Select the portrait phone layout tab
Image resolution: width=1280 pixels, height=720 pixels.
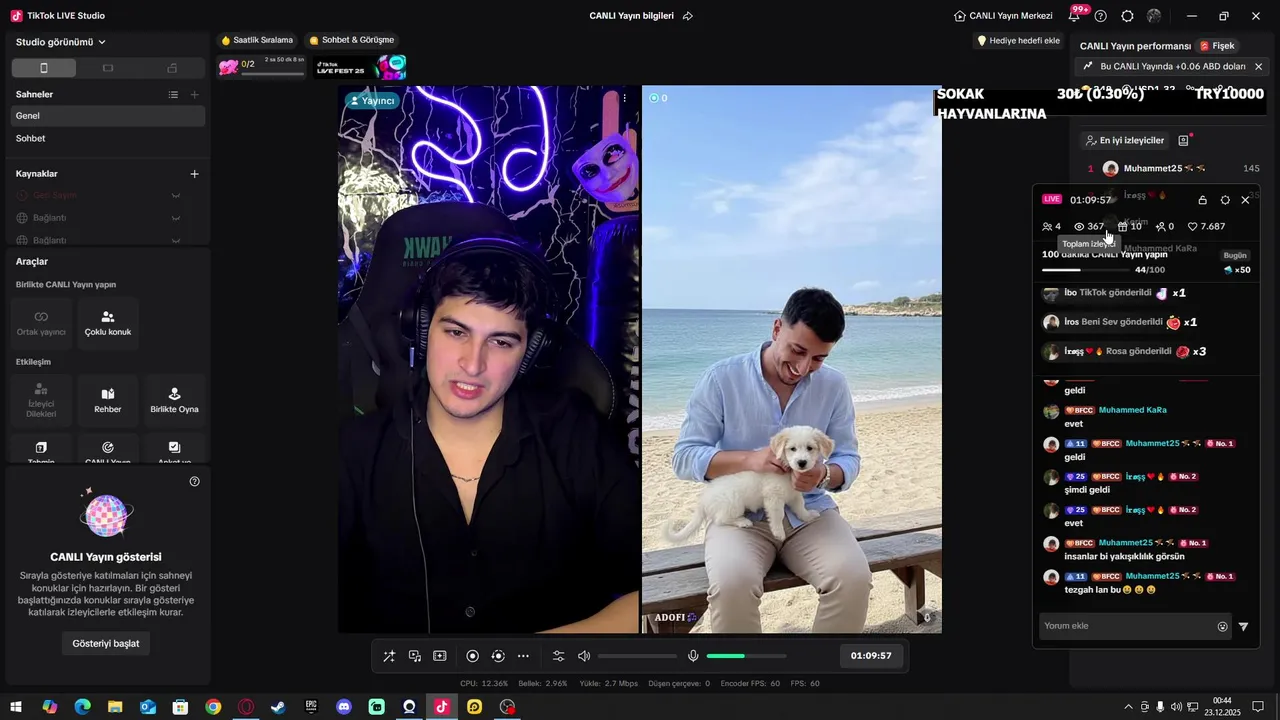(x=44, y=68)
